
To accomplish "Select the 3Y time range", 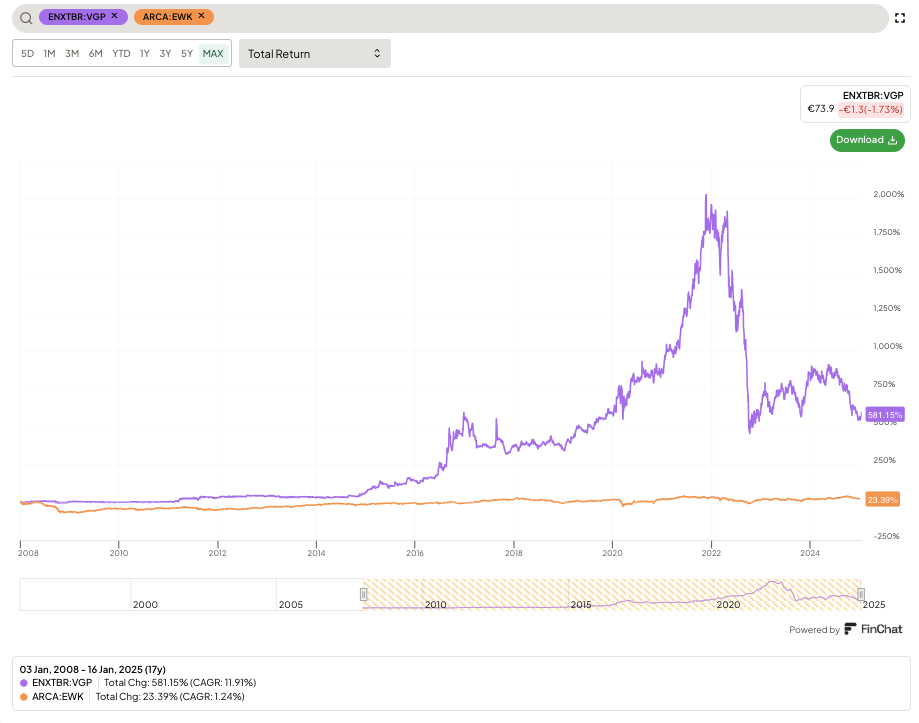I will [x=165, y=53].
